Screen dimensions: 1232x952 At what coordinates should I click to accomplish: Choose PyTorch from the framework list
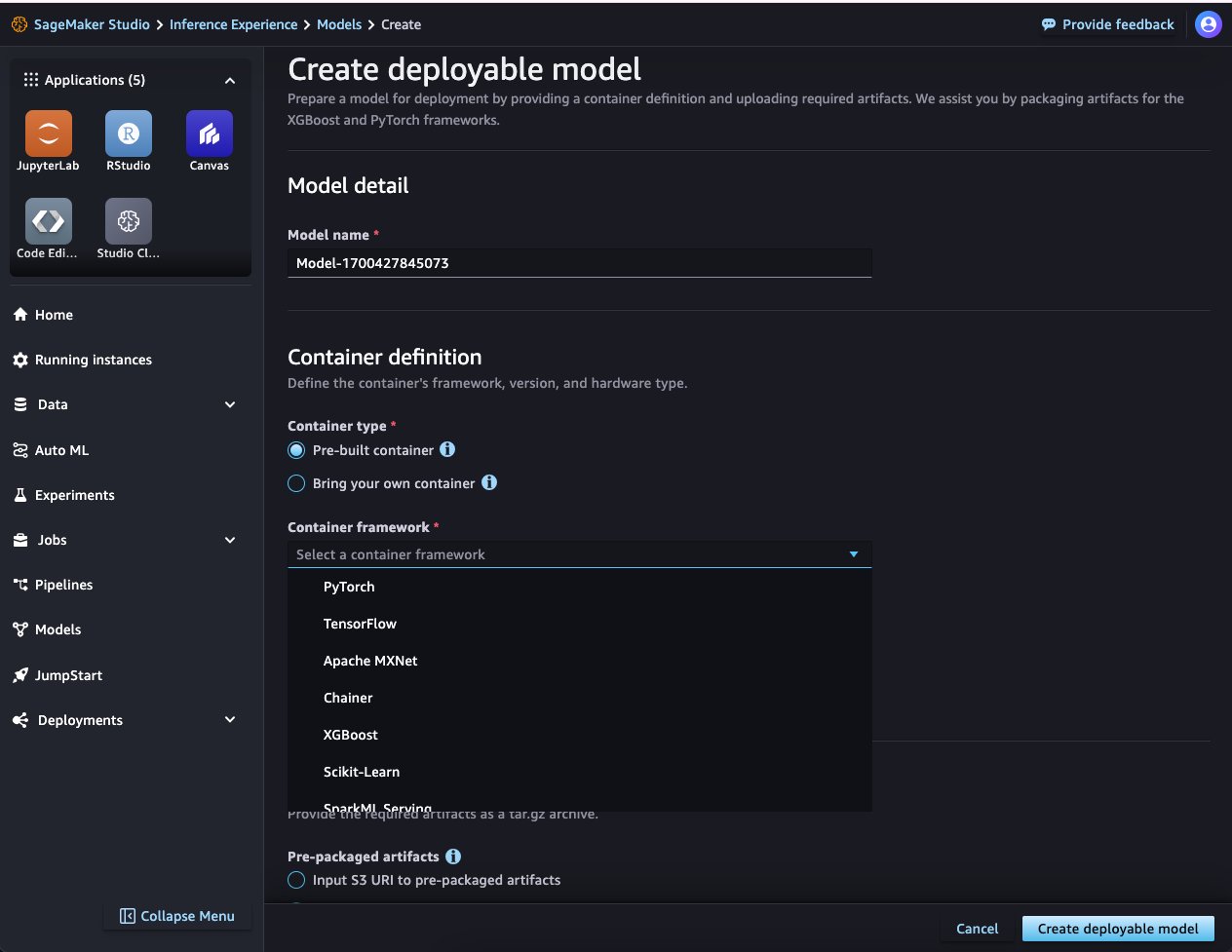click(580, 587)
